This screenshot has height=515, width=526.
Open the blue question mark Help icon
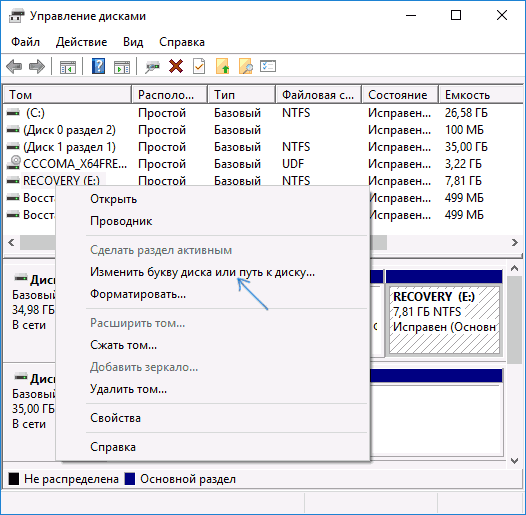(98, 66)
